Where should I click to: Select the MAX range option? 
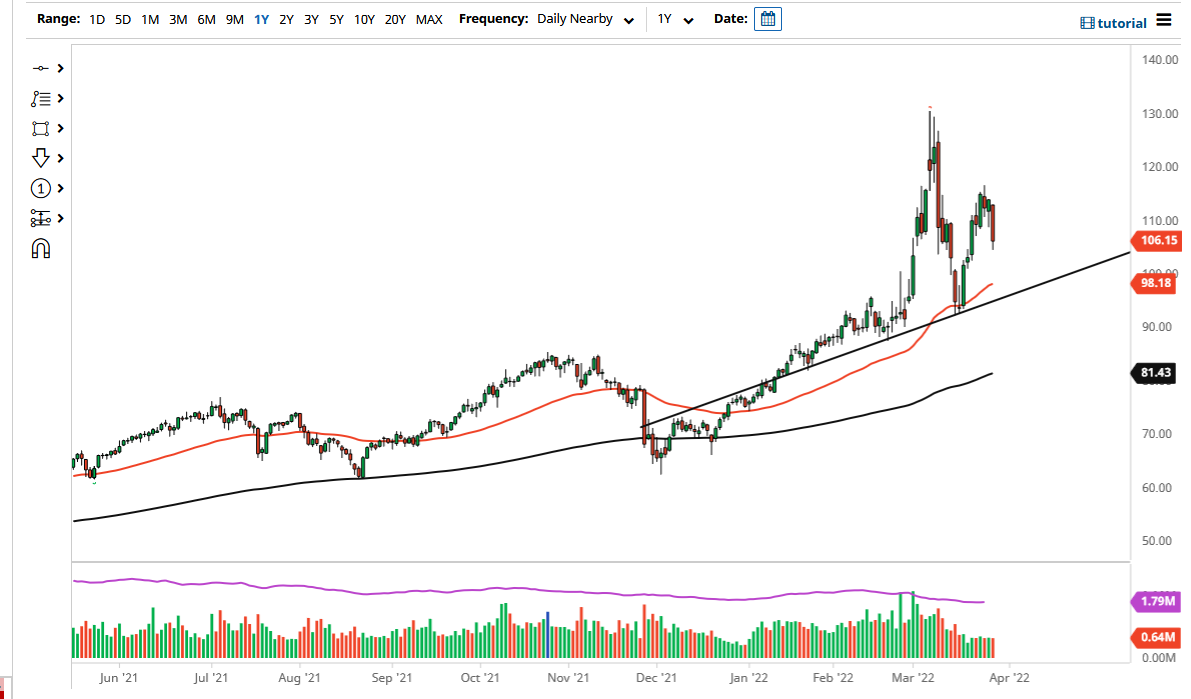tap(428, 20)
